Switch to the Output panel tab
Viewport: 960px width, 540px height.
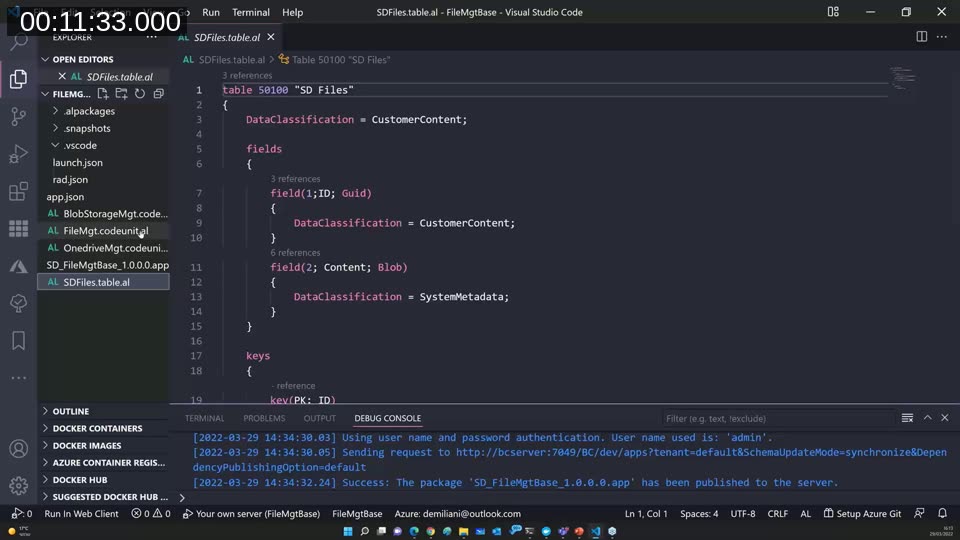[320, 418]
